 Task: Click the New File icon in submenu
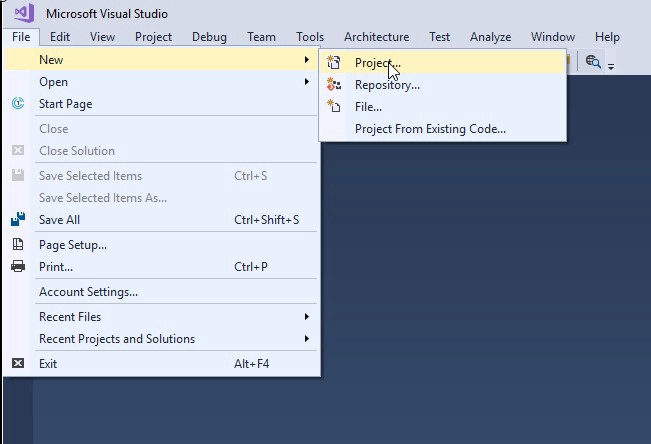click(334, 106)
